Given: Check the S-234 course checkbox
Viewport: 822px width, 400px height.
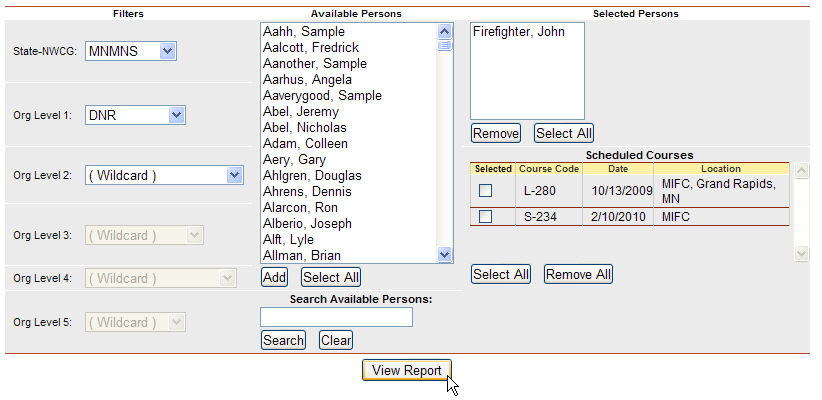Looking at the screenshot, I should click(485, 217).
